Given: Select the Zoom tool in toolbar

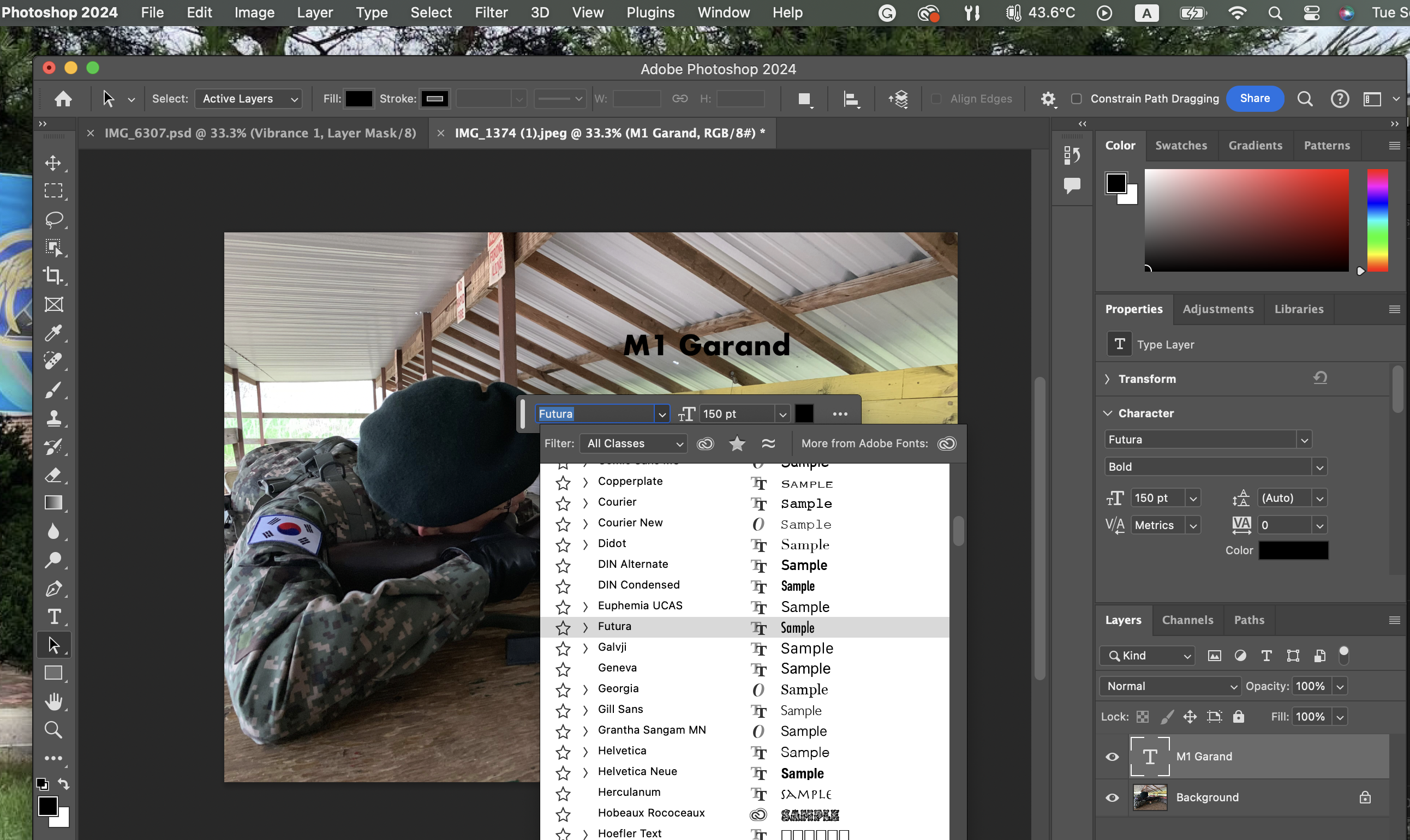Looking at the screenshot, I should tap(54, 730).
